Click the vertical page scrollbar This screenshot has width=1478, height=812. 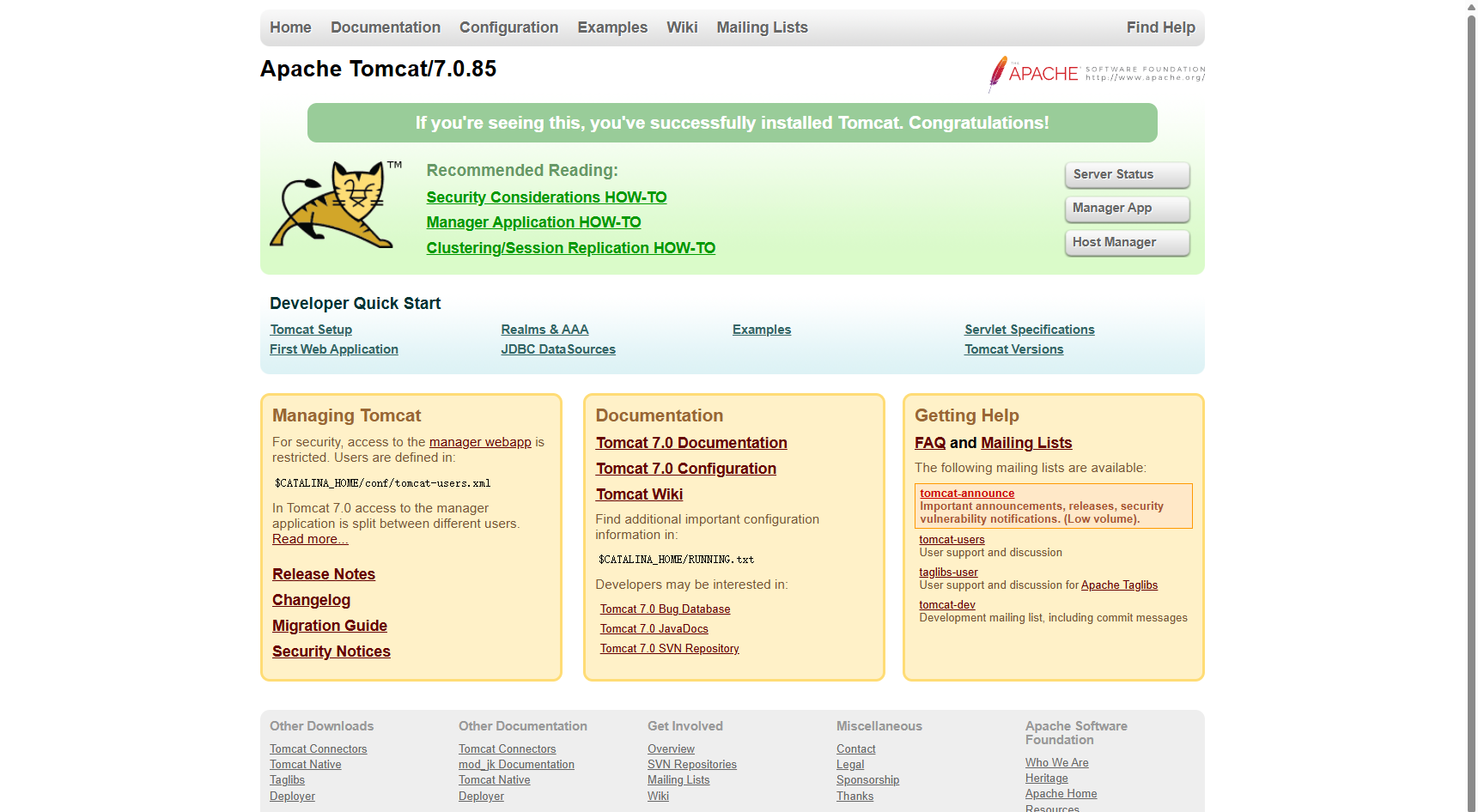coord(1471,406)
